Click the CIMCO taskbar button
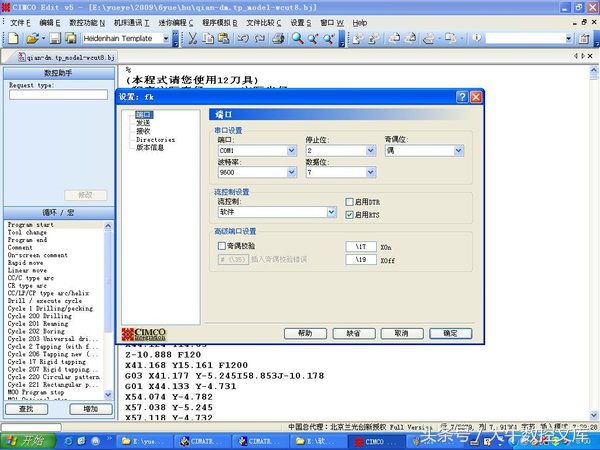600x450 pixels. tap(377, 441)
